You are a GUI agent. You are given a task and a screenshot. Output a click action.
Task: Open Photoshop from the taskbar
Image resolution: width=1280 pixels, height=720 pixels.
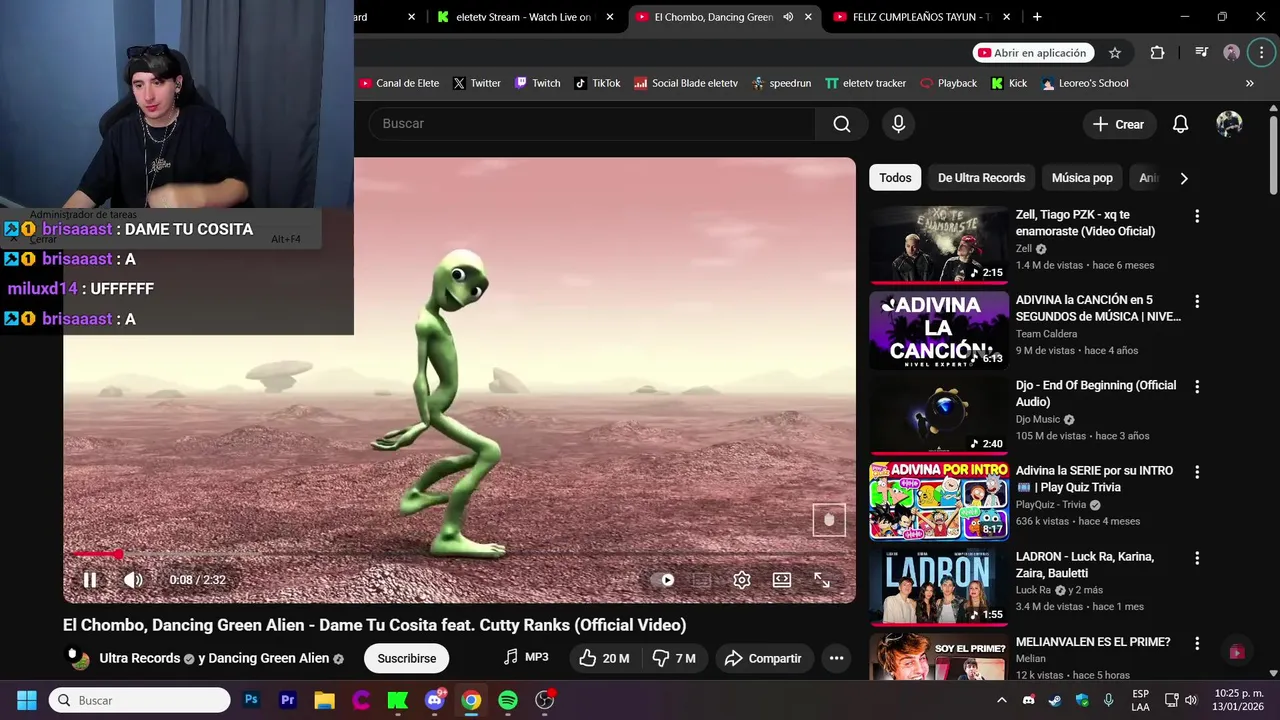point(251,700)
